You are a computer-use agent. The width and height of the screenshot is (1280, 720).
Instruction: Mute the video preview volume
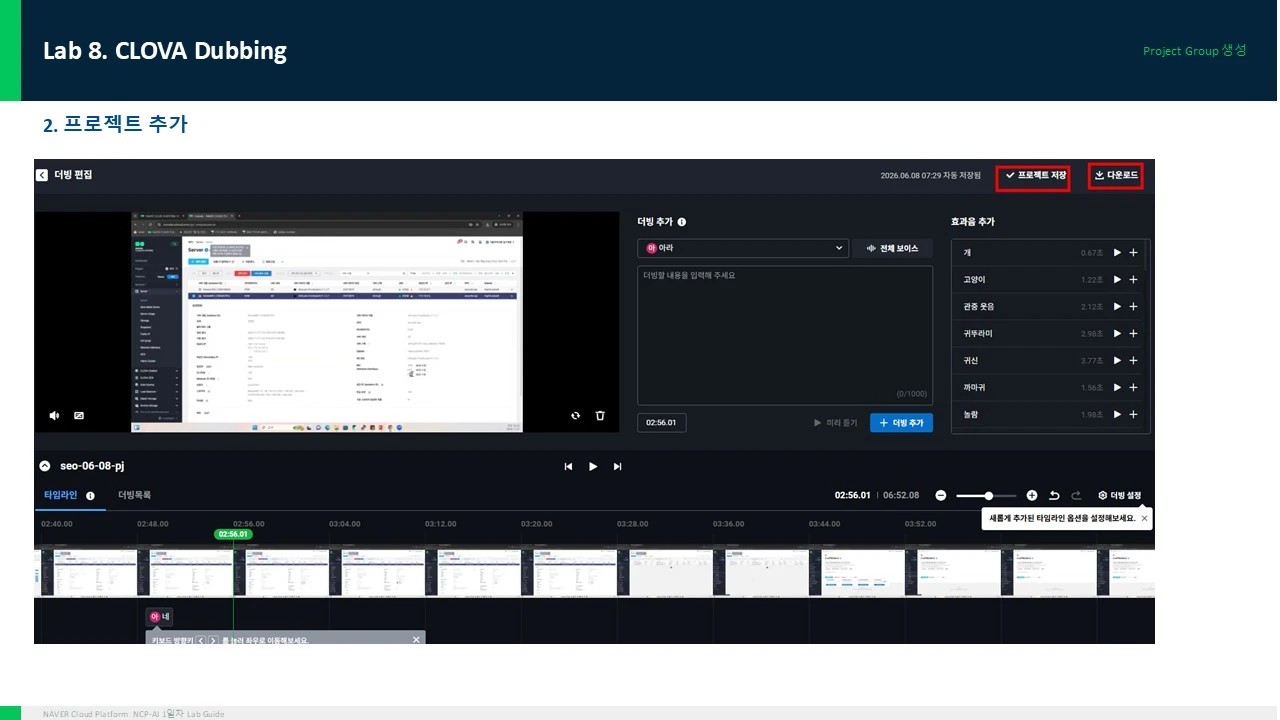click(x=54, y=415)
